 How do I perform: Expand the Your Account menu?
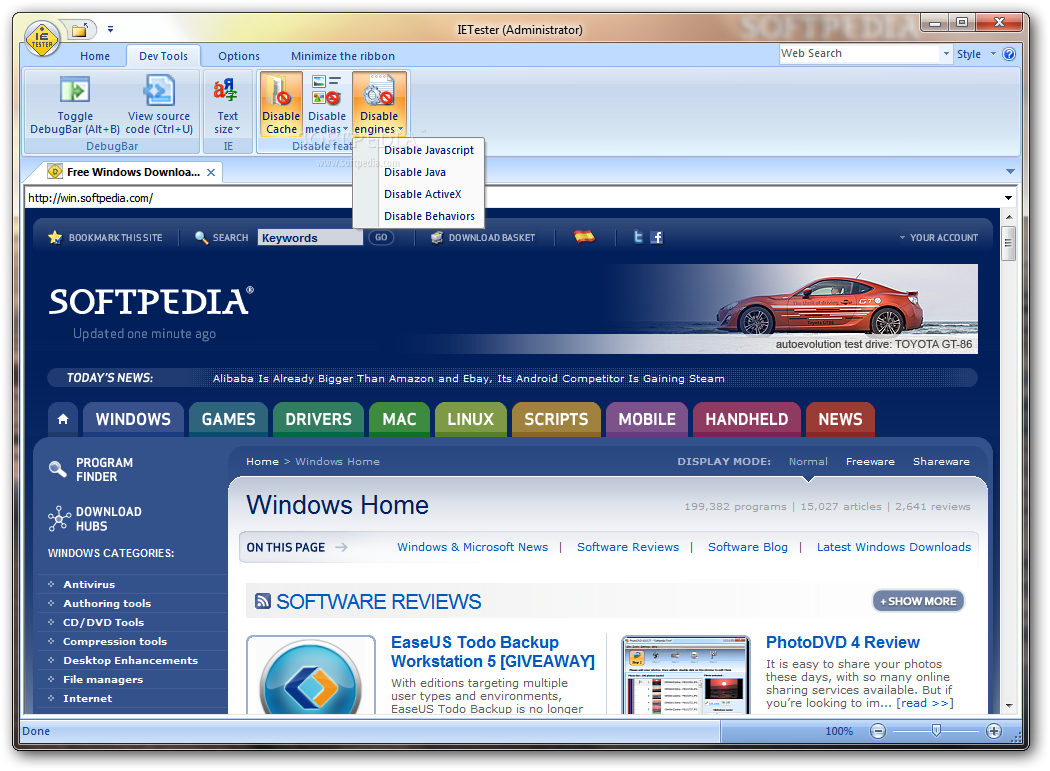tap(938, 238)
